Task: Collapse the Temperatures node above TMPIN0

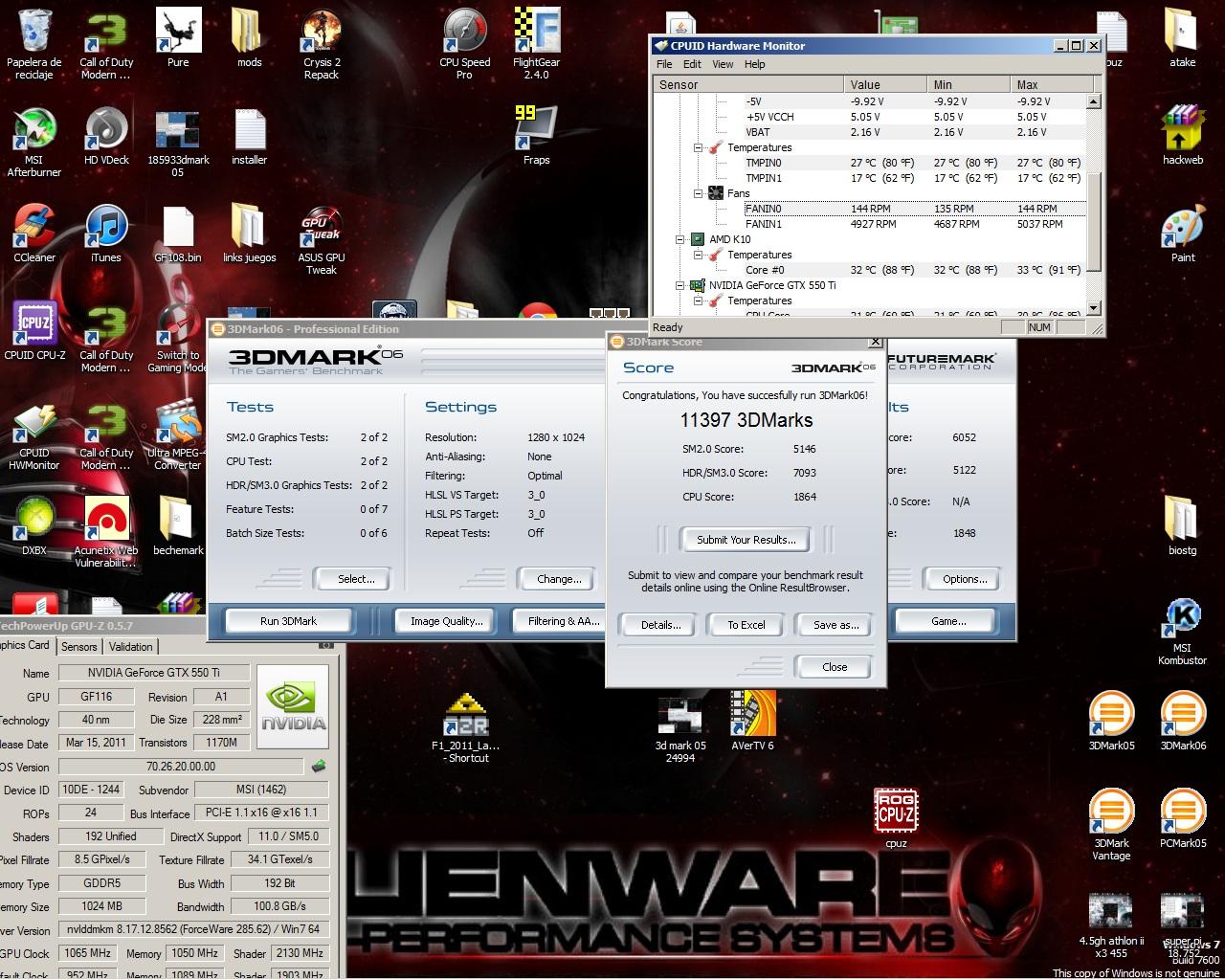Action: click(x=699, y=147)
